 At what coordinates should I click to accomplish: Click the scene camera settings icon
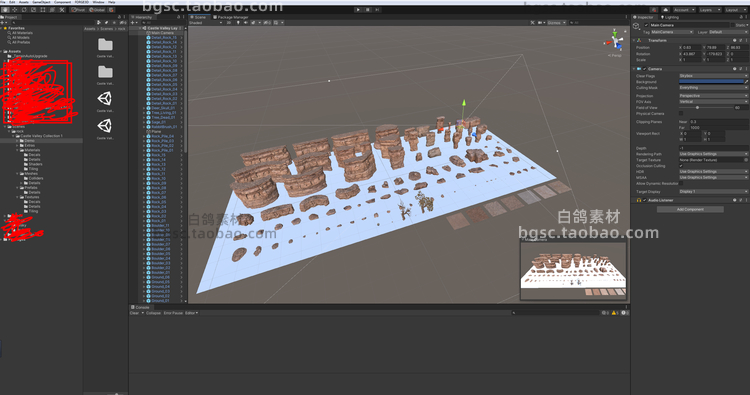(540, 22)
